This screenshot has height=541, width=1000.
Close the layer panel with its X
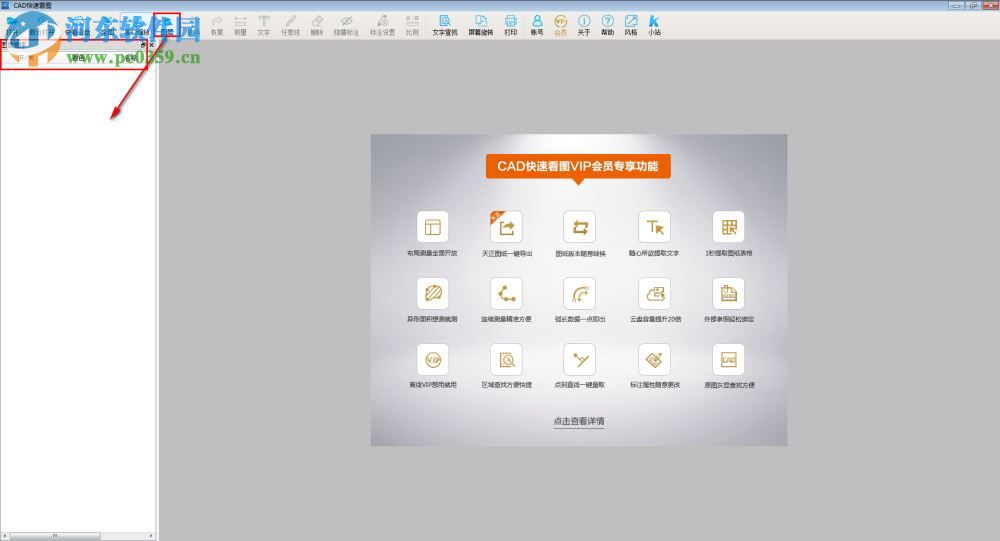pos(152,45)
